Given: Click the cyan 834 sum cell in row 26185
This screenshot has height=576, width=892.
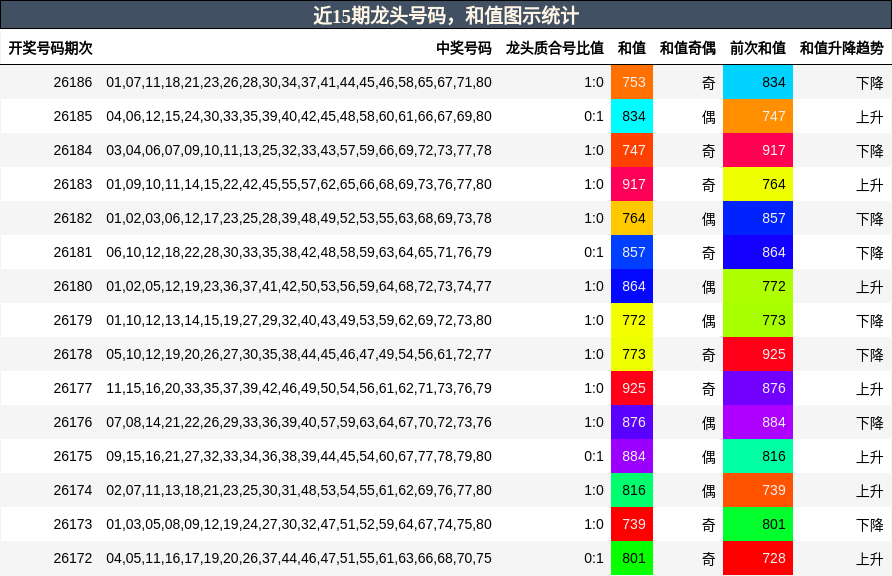Looking at the screenshot, I should tap(631, 117).
